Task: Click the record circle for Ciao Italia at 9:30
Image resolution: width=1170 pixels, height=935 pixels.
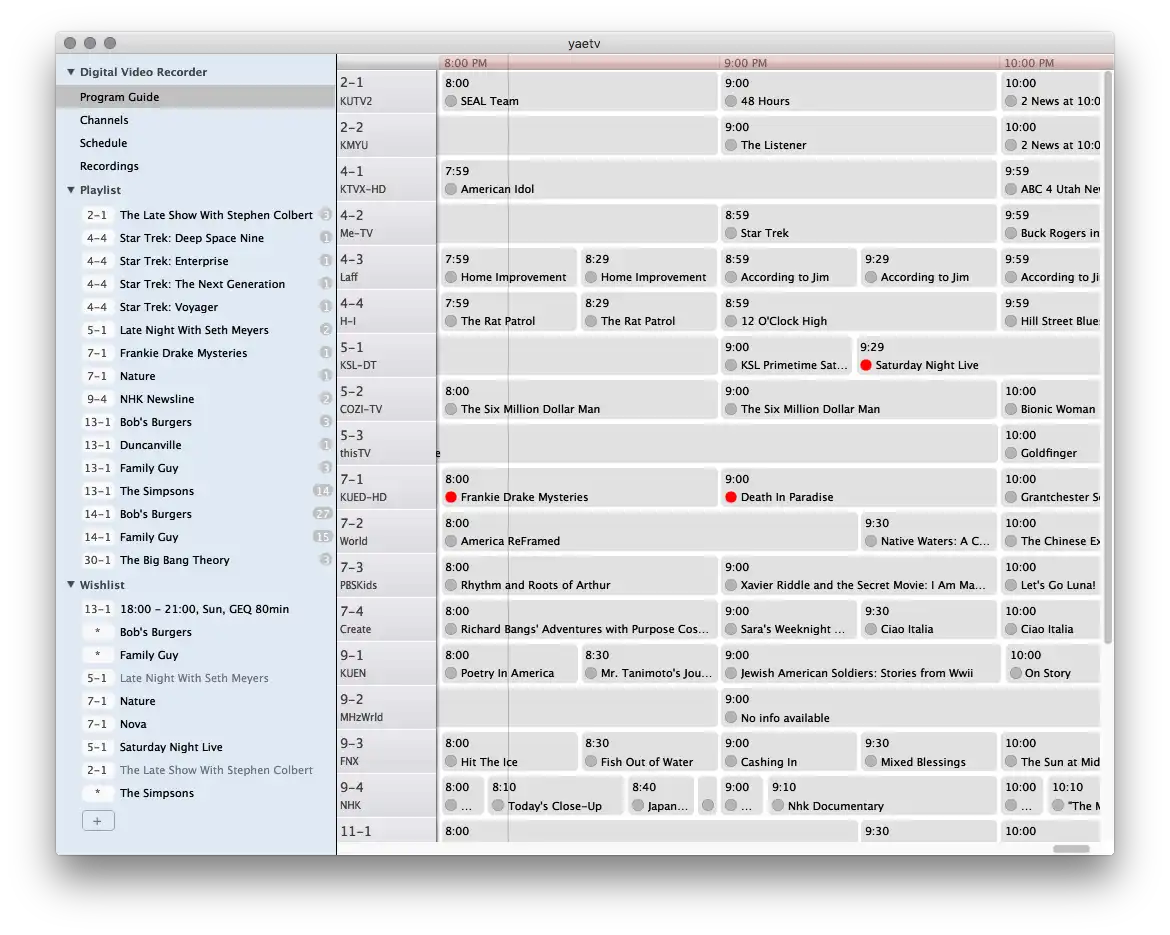Action: tap(871, 629)
